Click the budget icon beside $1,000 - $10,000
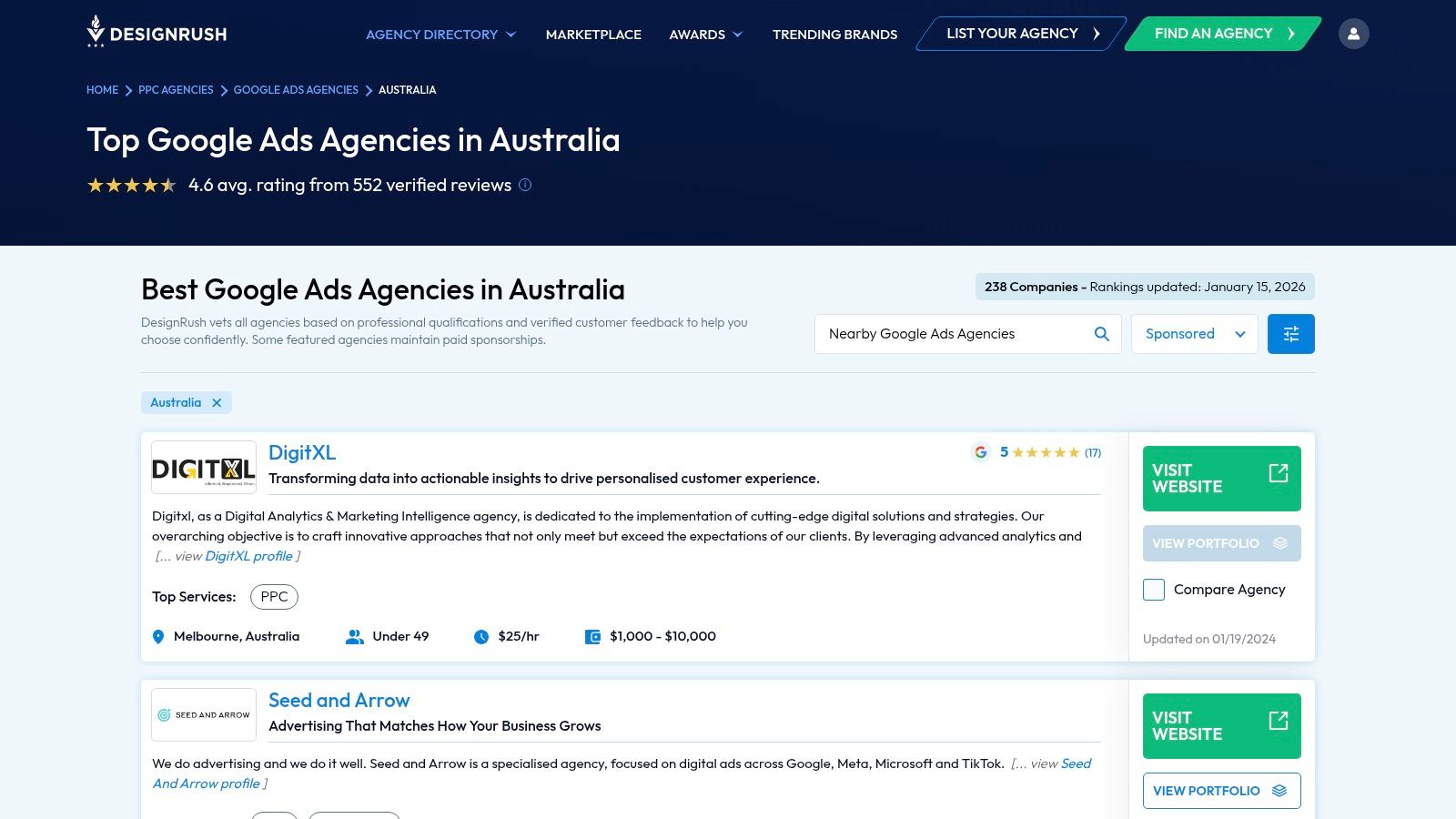The height and width of the screenshot is (819, 1456). pyautogui.click(x=592, y=636)
